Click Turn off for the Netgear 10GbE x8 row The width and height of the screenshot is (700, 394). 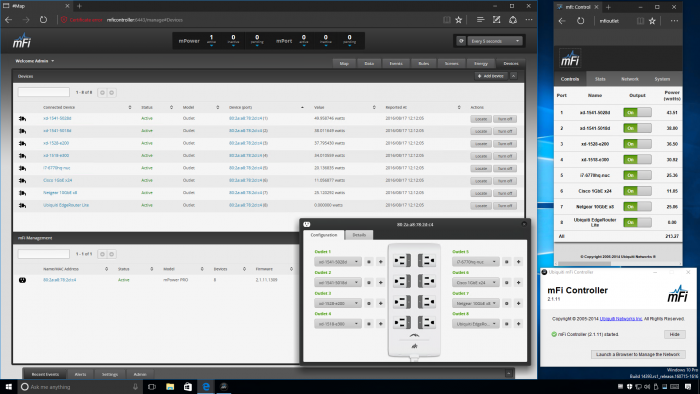505,193
